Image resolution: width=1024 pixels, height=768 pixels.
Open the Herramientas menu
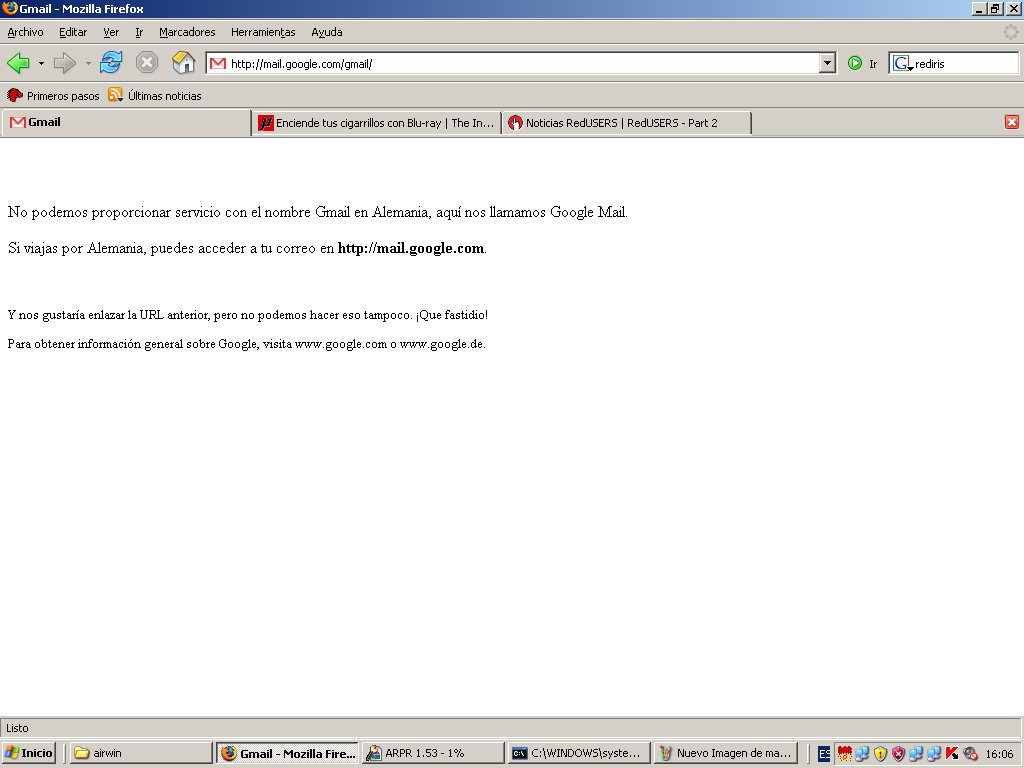point(263,32)
